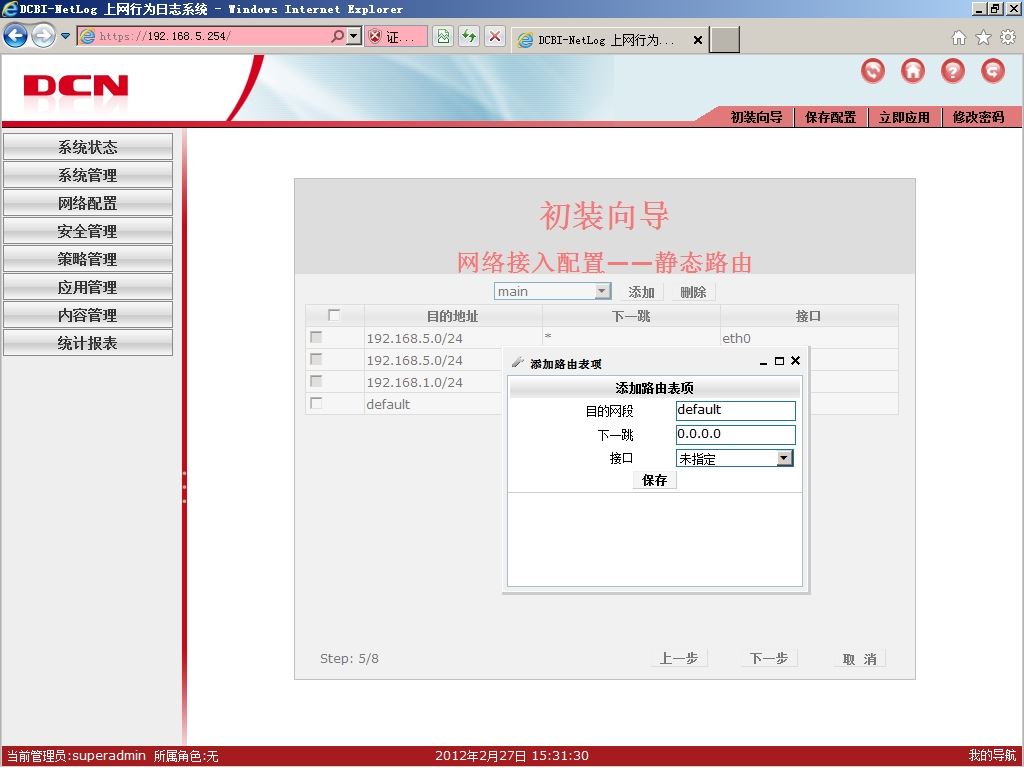
Task: Click the 目的网段 field containing default
Action: 735,411
